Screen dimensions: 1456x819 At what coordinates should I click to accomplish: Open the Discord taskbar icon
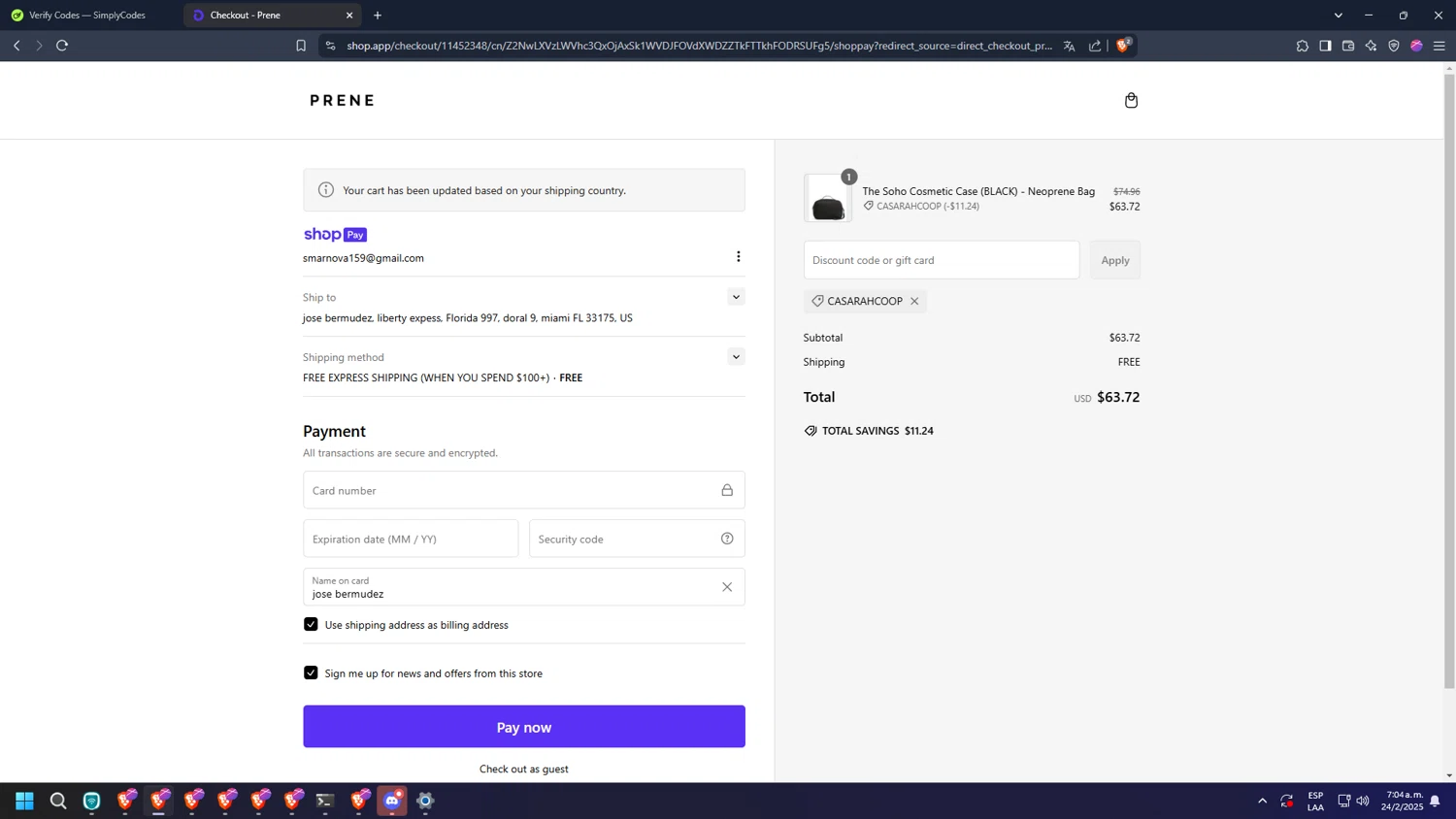tap(392, 801)
